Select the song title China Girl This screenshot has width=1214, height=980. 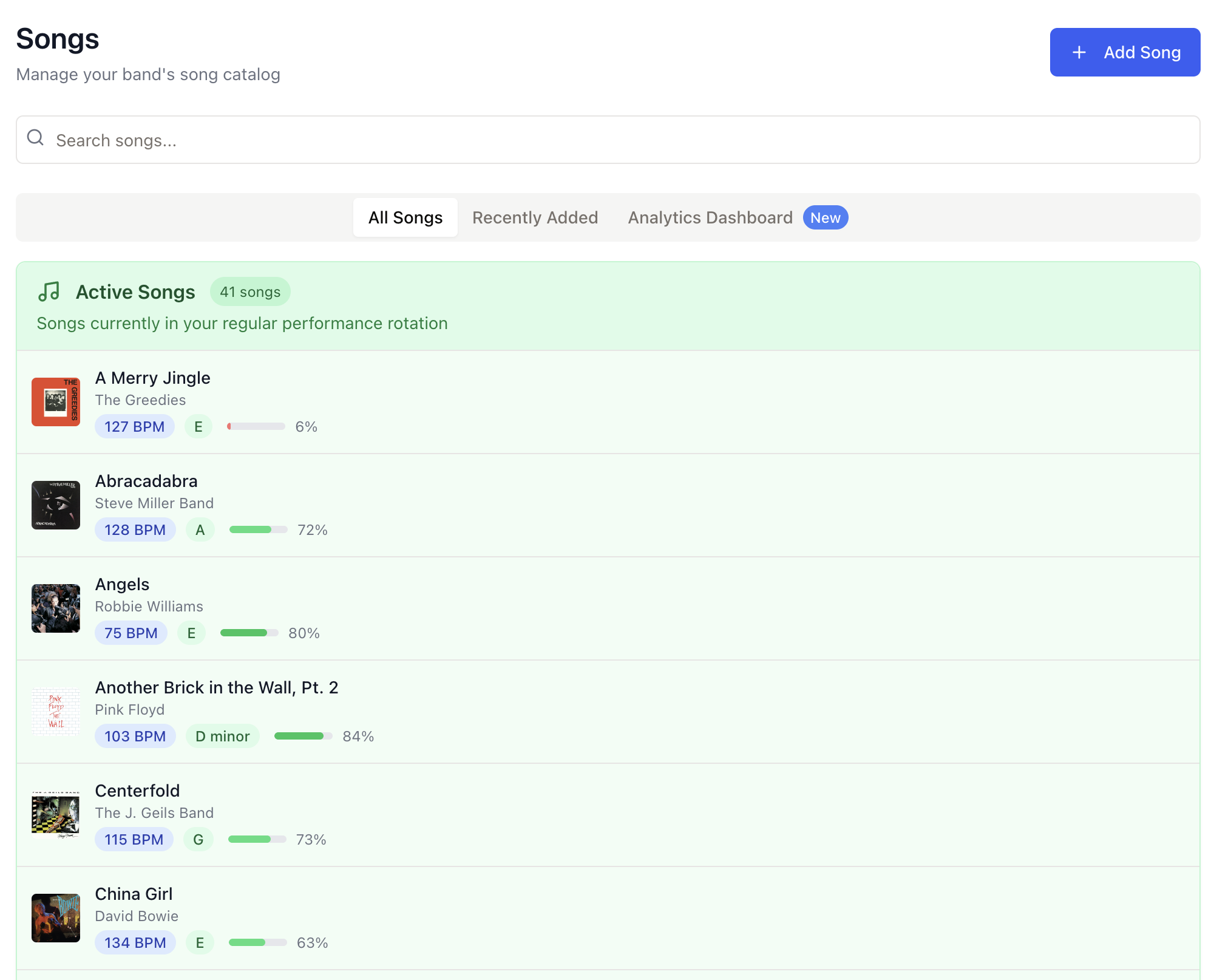click(134, 894)
